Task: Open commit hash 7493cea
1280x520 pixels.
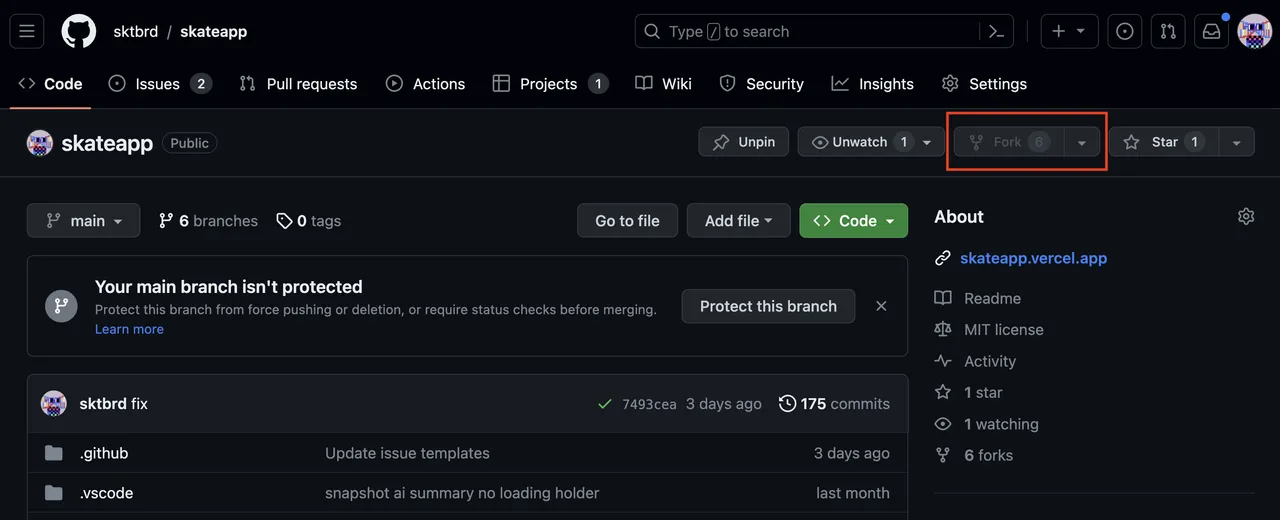Action: pos(649,404)
